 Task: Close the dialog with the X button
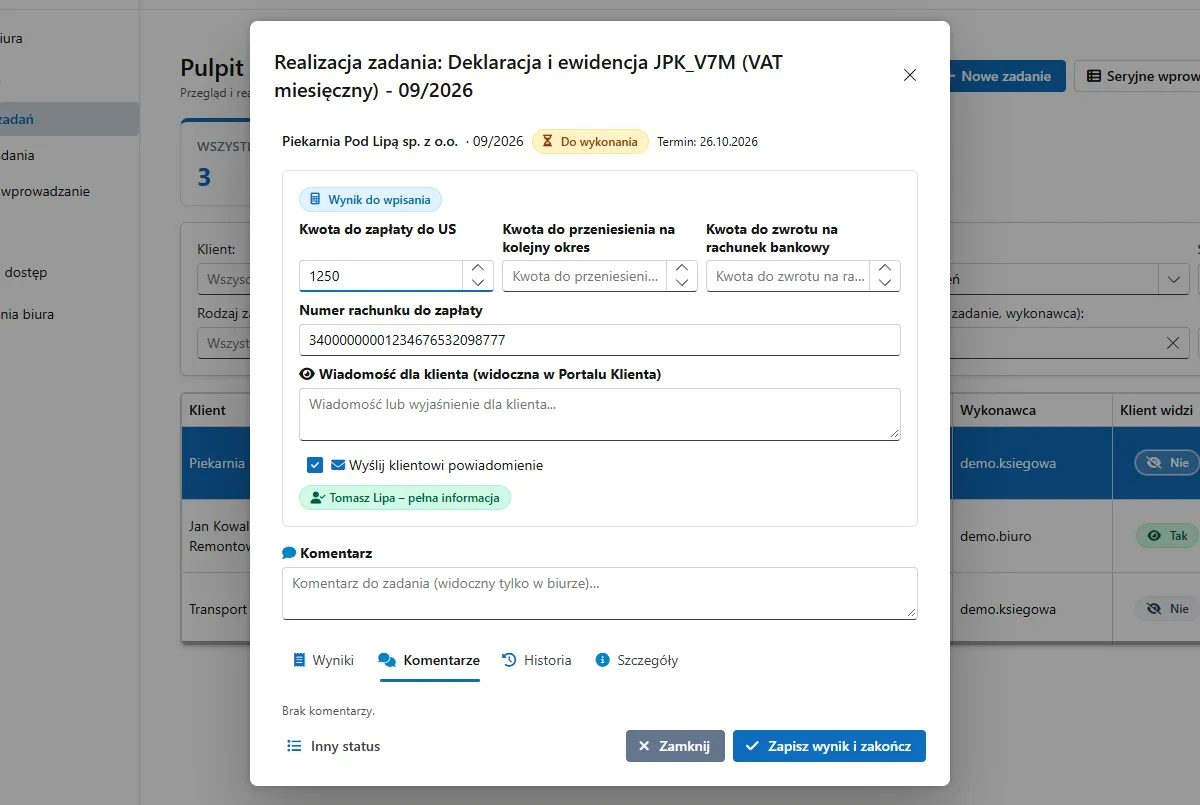pos(910,75)
